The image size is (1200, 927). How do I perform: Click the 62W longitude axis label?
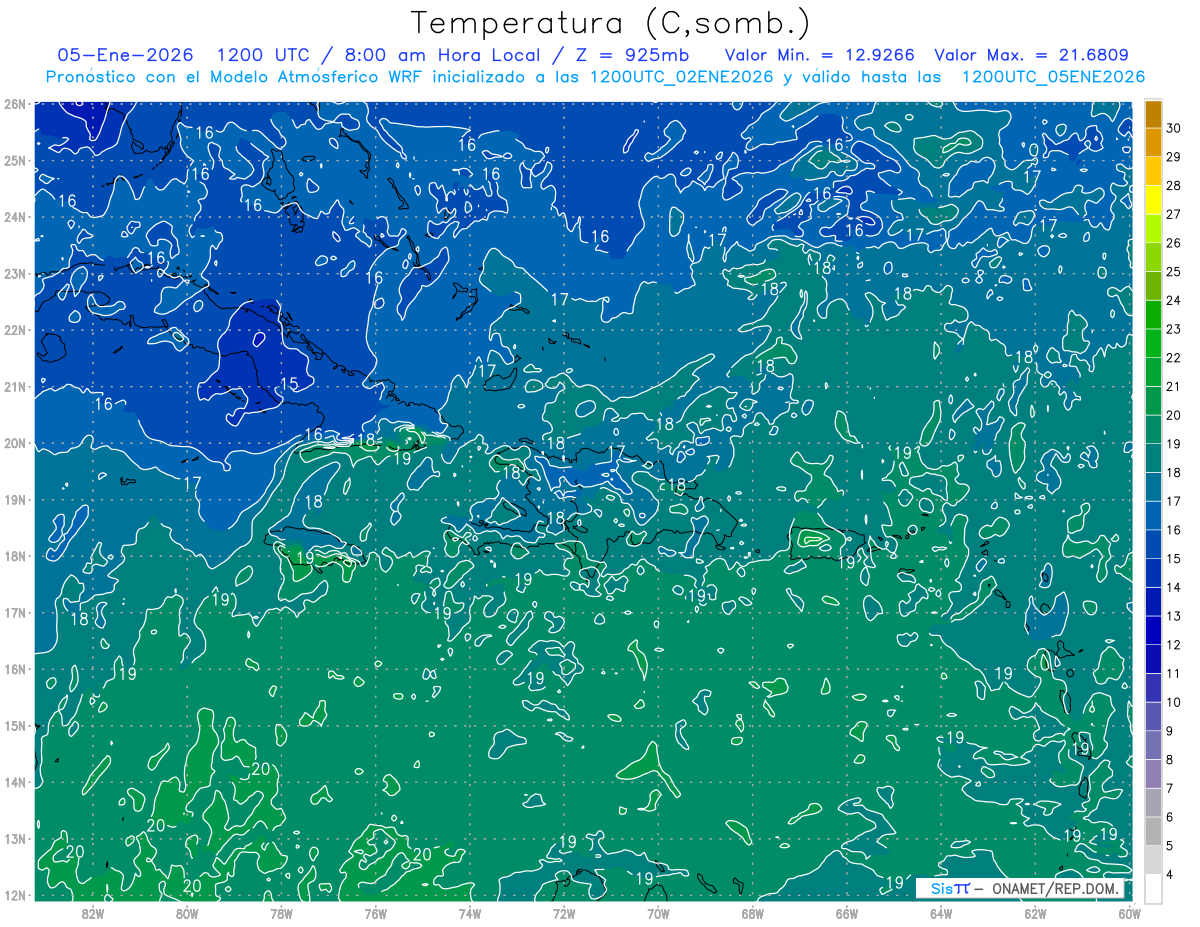1035,912
